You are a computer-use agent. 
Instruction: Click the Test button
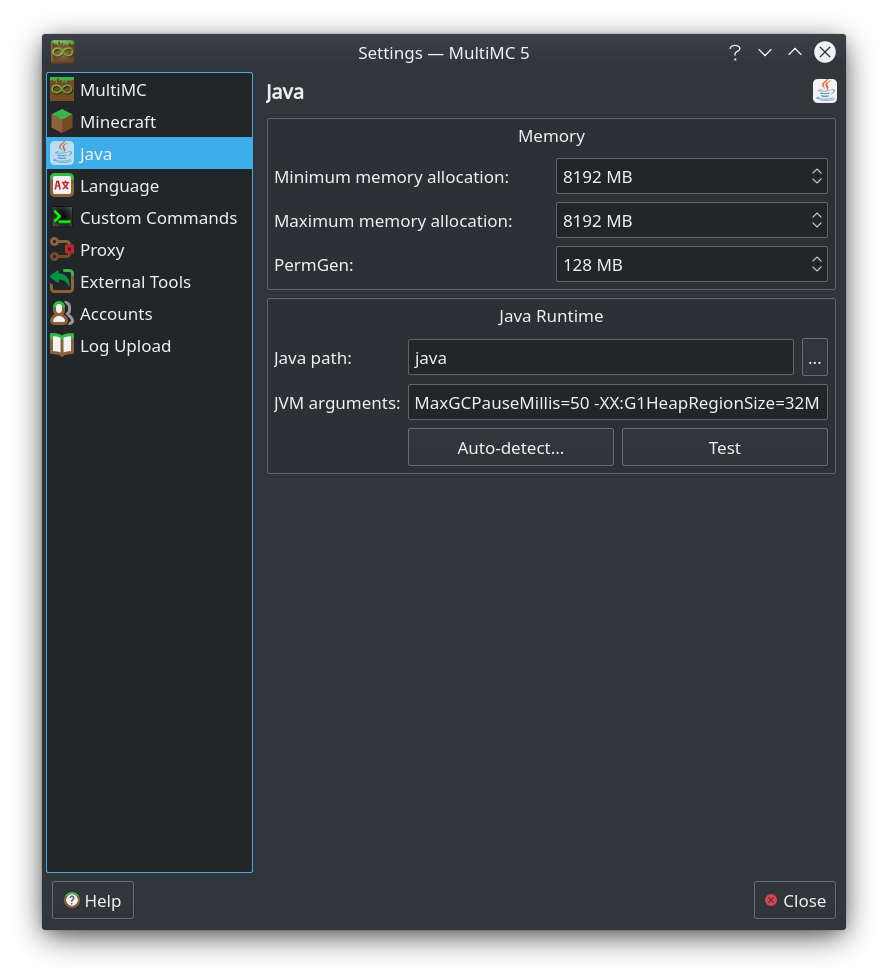[x=724, y=448]
